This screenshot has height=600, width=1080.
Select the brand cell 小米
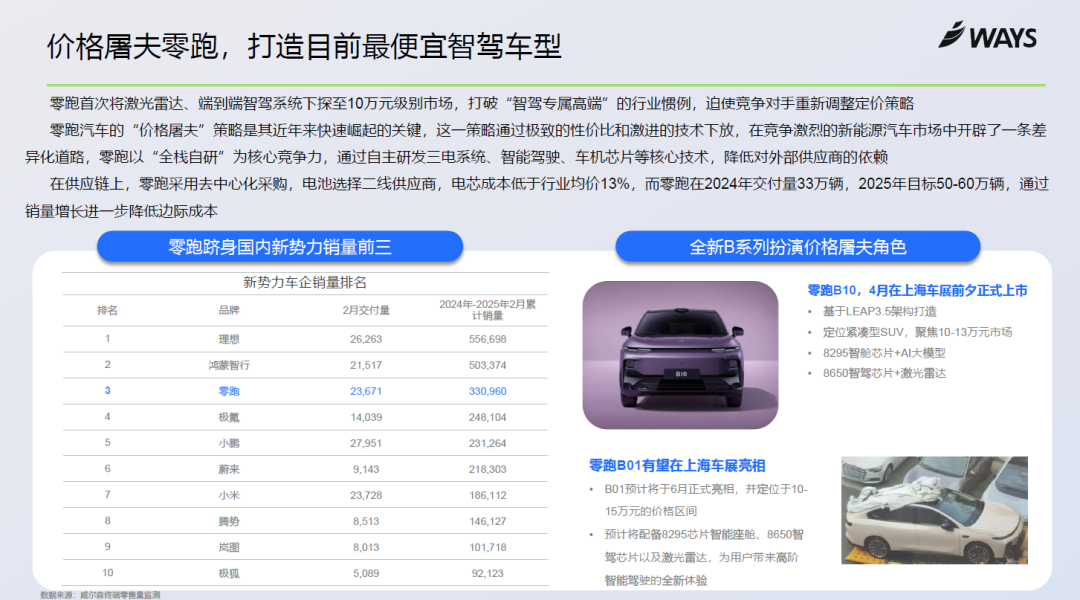pyautogui.click(x=229, y=495)
